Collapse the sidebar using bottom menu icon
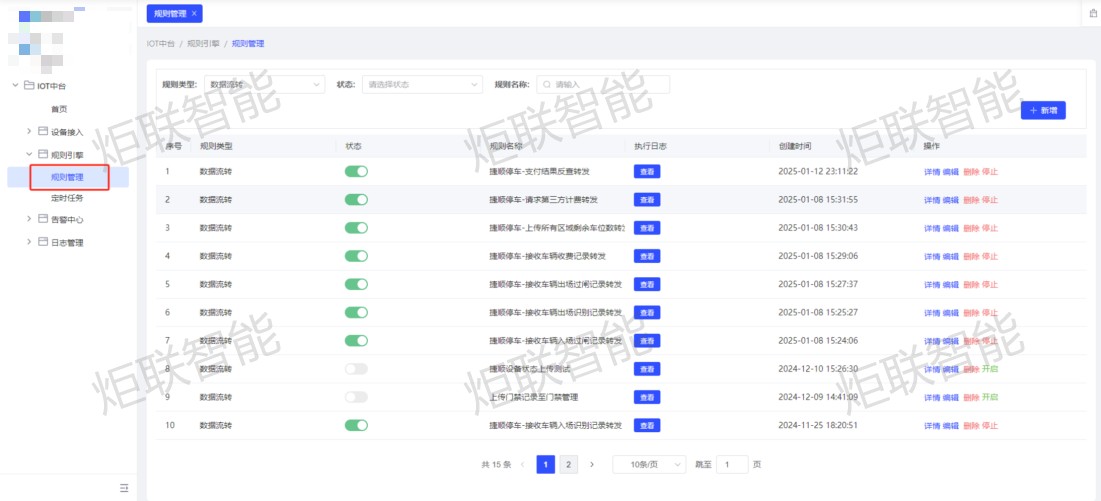Screen dimensions: 1101x501 click(124, 488)
